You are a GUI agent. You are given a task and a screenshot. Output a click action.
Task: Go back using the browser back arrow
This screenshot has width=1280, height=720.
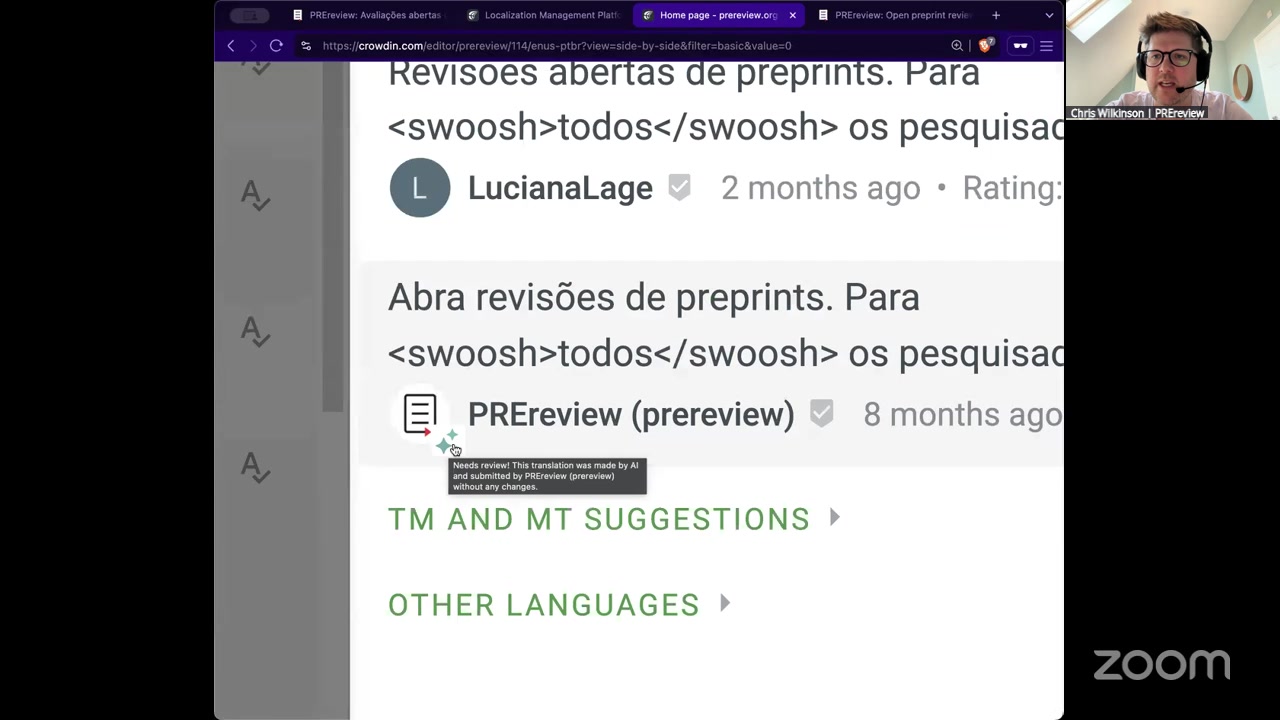[x=231, y=45]
